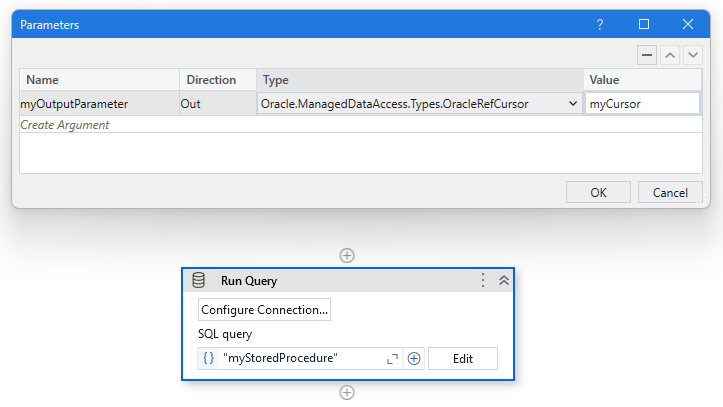Click the remove argument minus icon
The width and height of the screenshot is (723, 407).
[x=648, y=54]
